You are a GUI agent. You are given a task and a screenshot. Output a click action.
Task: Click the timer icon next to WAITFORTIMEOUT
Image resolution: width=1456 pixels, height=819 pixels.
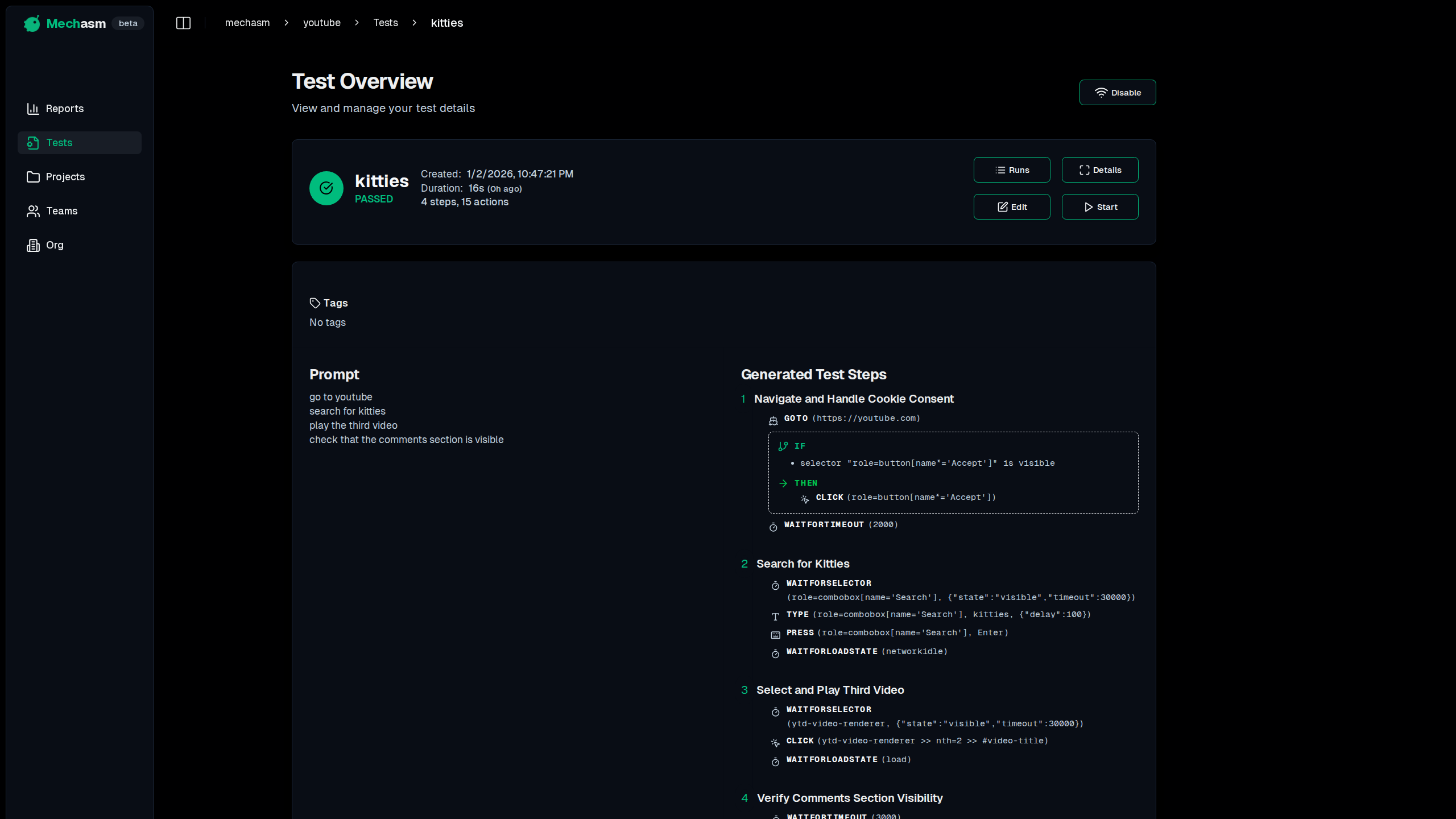773,527
